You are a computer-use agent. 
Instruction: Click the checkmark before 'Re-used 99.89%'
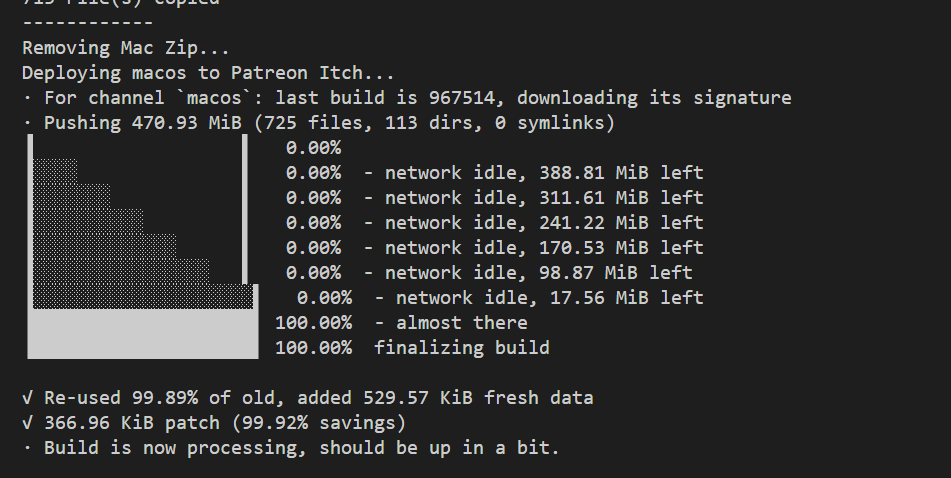click(28, 398)
